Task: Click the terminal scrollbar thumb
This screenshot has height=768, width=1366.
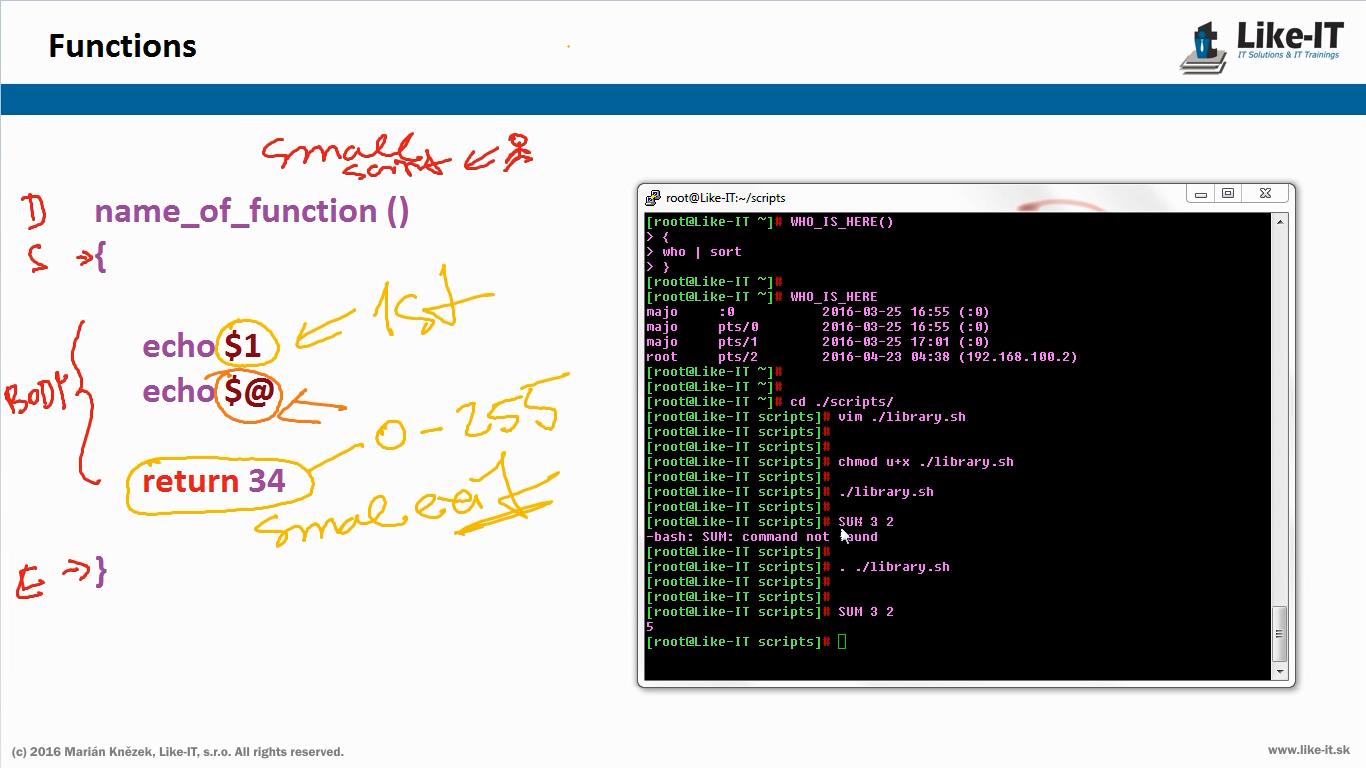Action: (x=1280, y=633)
